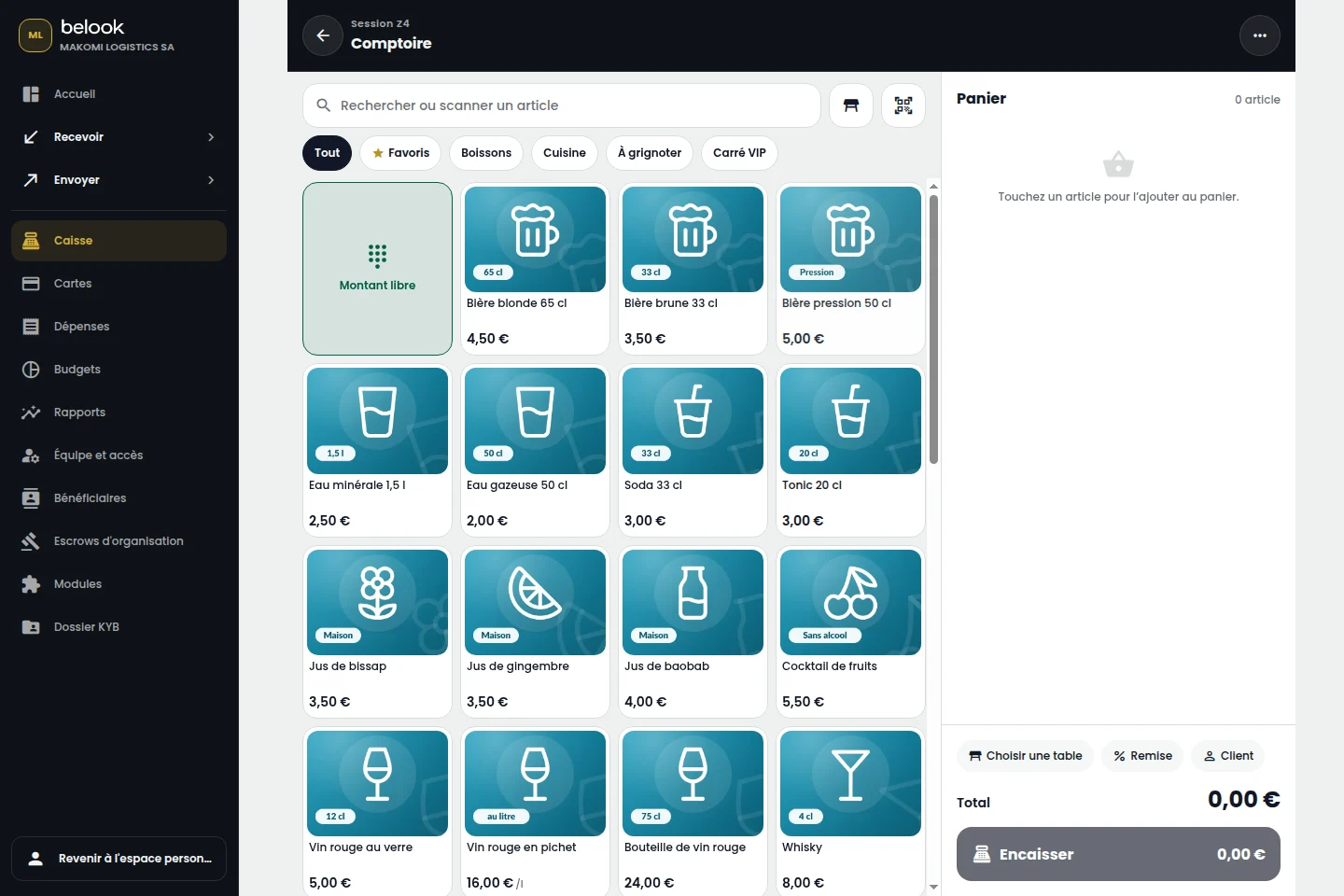The height and width of the screenshot is (896, 1344).
Task: Add Bière brune 33 cl to cart
Action: click(x=693, y=269)
